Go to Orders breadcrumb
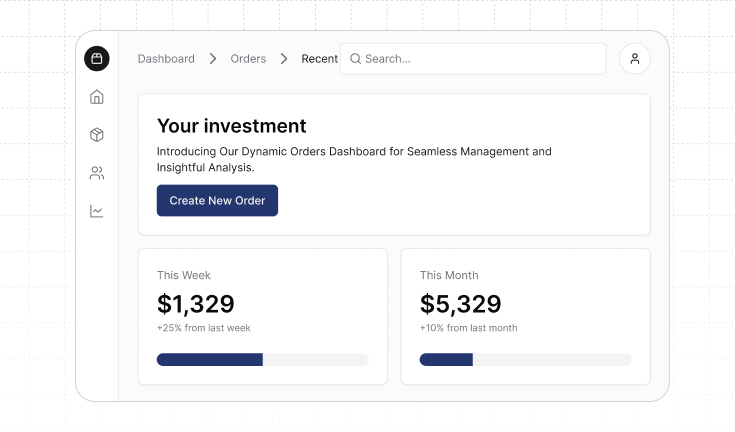Screen dimensions: 735x432 pos(248,59)
